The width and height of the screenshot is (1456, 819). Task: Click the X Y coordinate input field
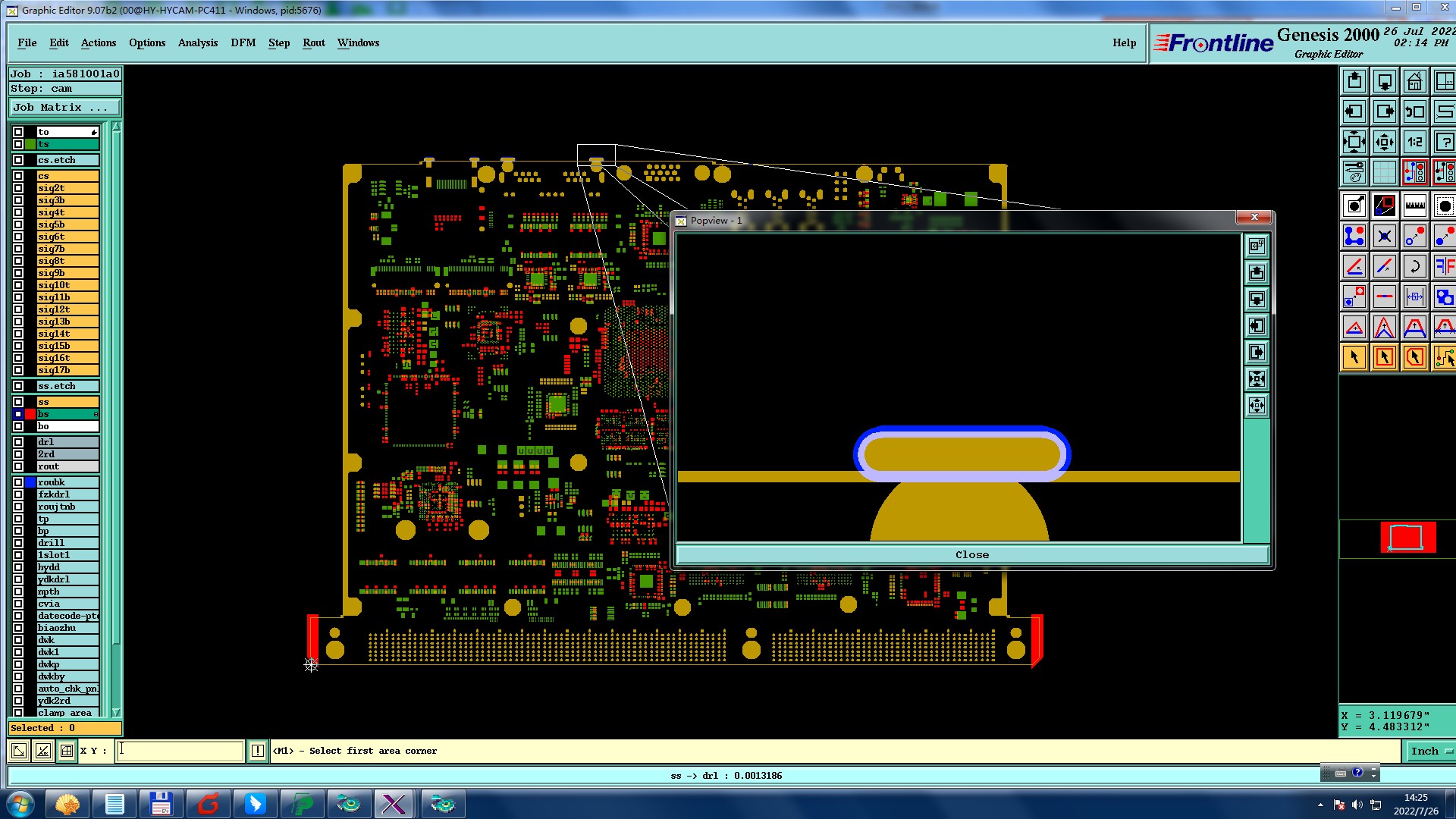pyautogui.click(x=180, y=751)
